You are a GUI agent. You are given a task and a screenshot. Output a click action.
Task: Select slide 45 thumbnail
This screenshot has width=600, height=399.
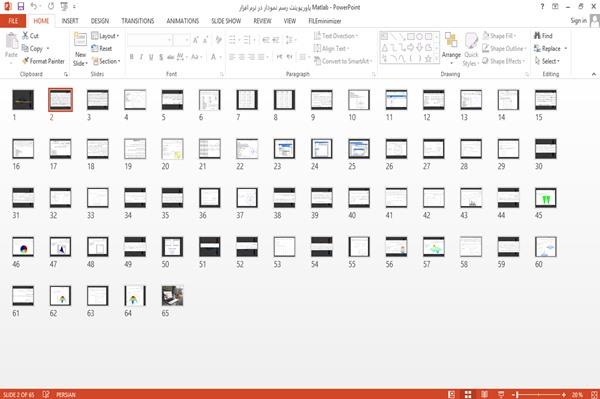546,198
